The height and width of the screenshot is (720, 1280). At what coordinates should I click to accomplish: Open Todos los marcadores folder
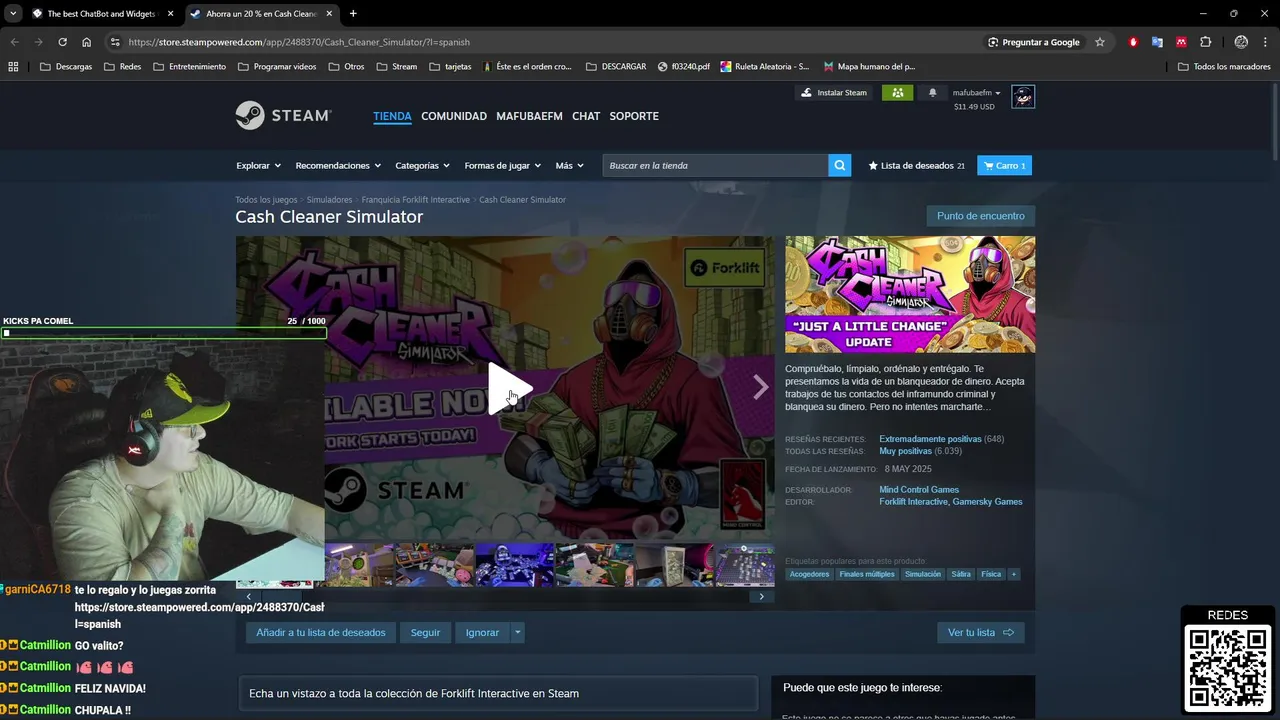click(1224, 67)
